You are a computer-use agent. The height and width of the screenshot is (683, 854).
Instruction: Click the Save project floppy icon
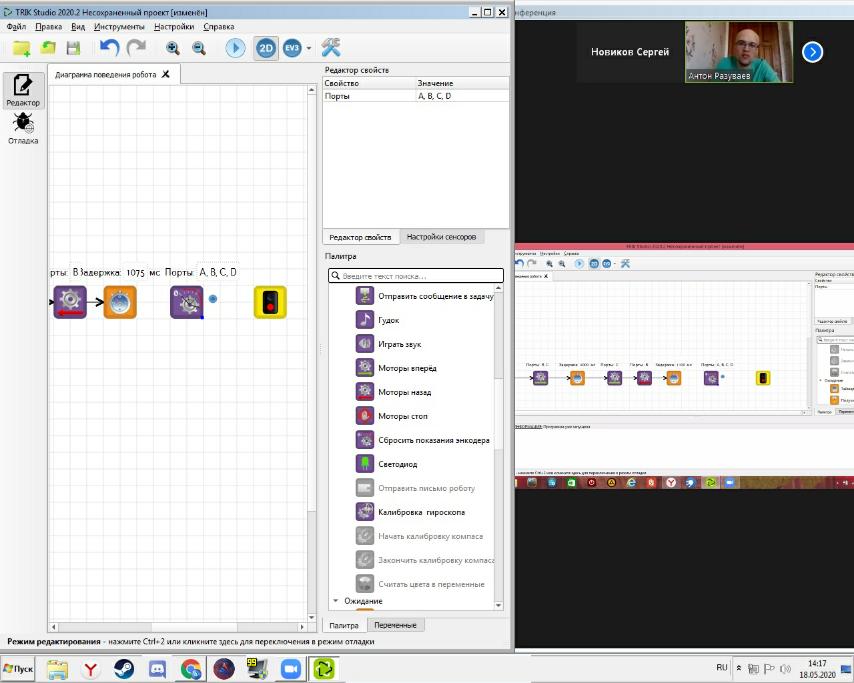73,48
